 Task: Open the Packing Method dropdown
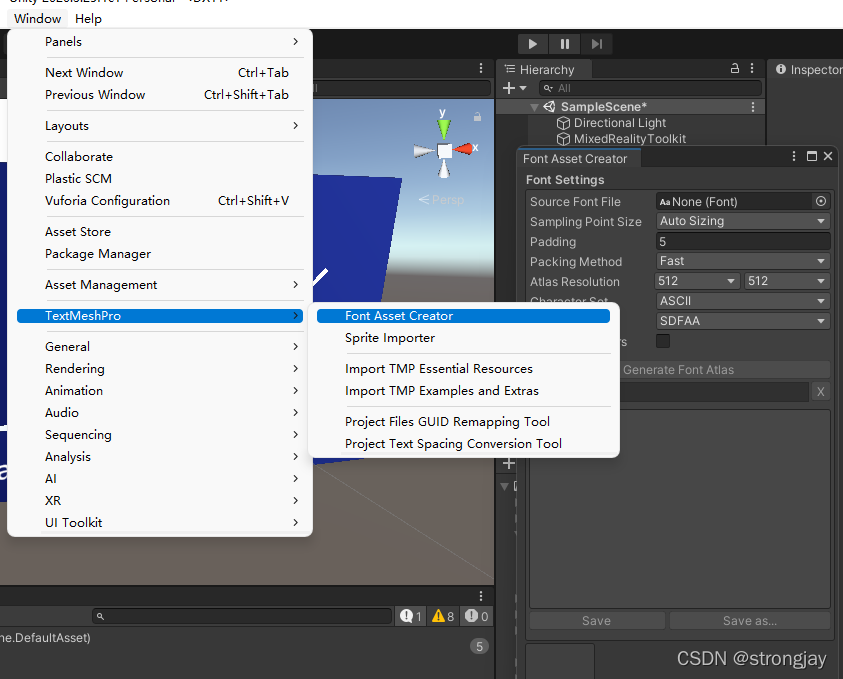point(743,261)
